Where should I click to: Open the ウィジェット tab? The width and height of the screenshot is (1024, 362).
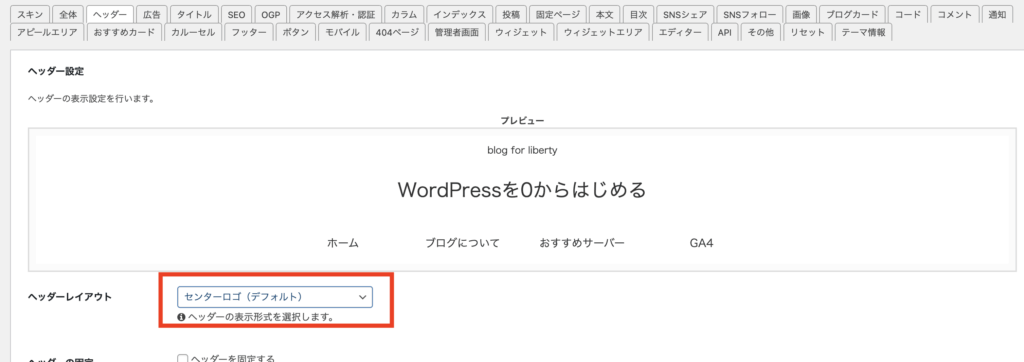(521, 33)
